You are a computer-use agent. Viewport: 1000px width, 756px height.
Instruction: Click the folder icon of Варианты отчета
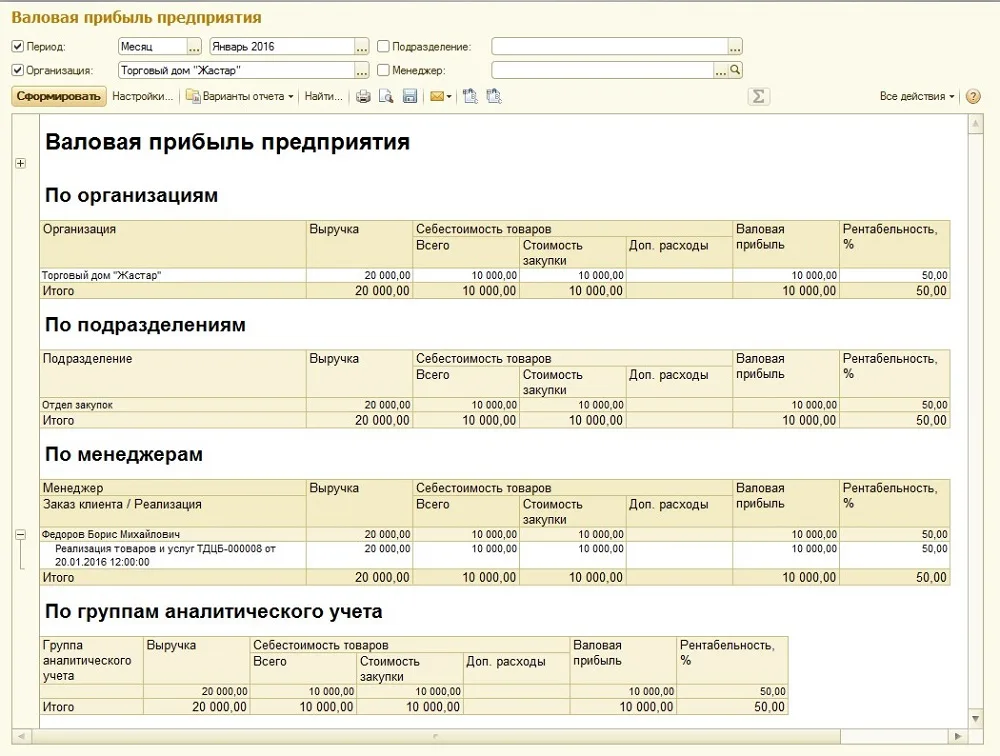tap(193, 96)
